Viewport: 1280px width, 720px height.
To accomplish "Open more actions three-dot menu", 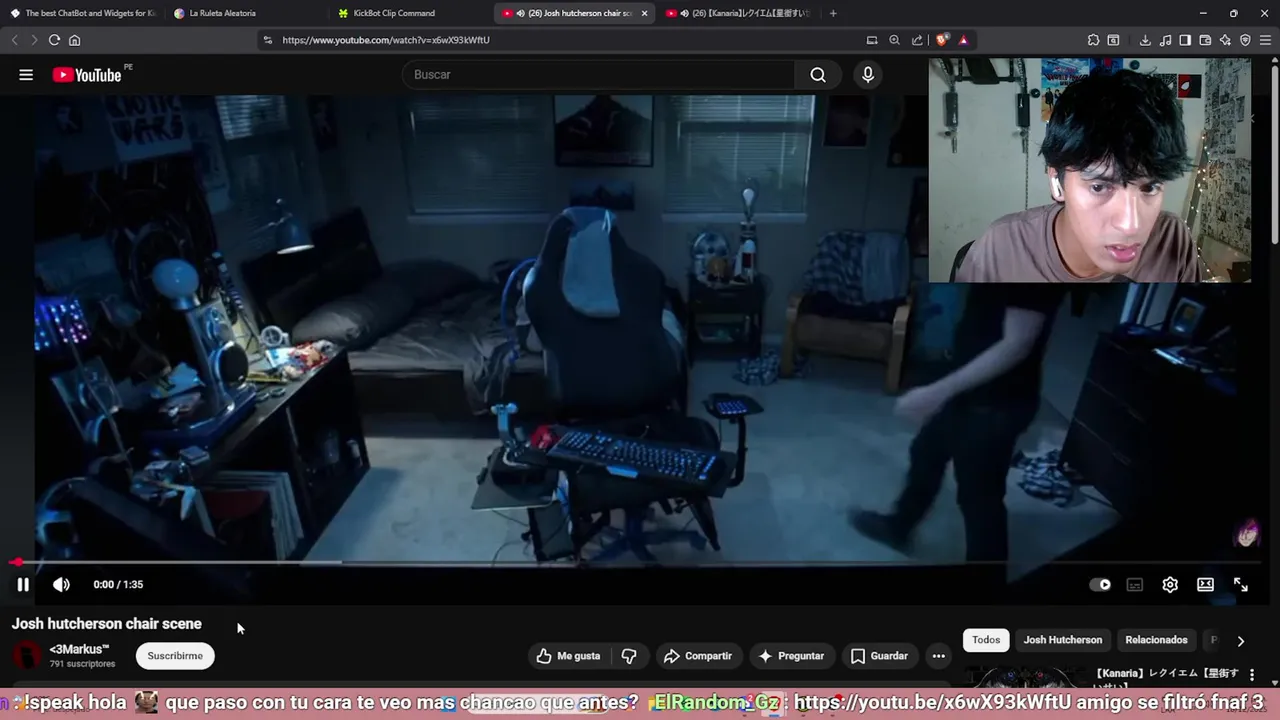I will (x=938, y=656).
